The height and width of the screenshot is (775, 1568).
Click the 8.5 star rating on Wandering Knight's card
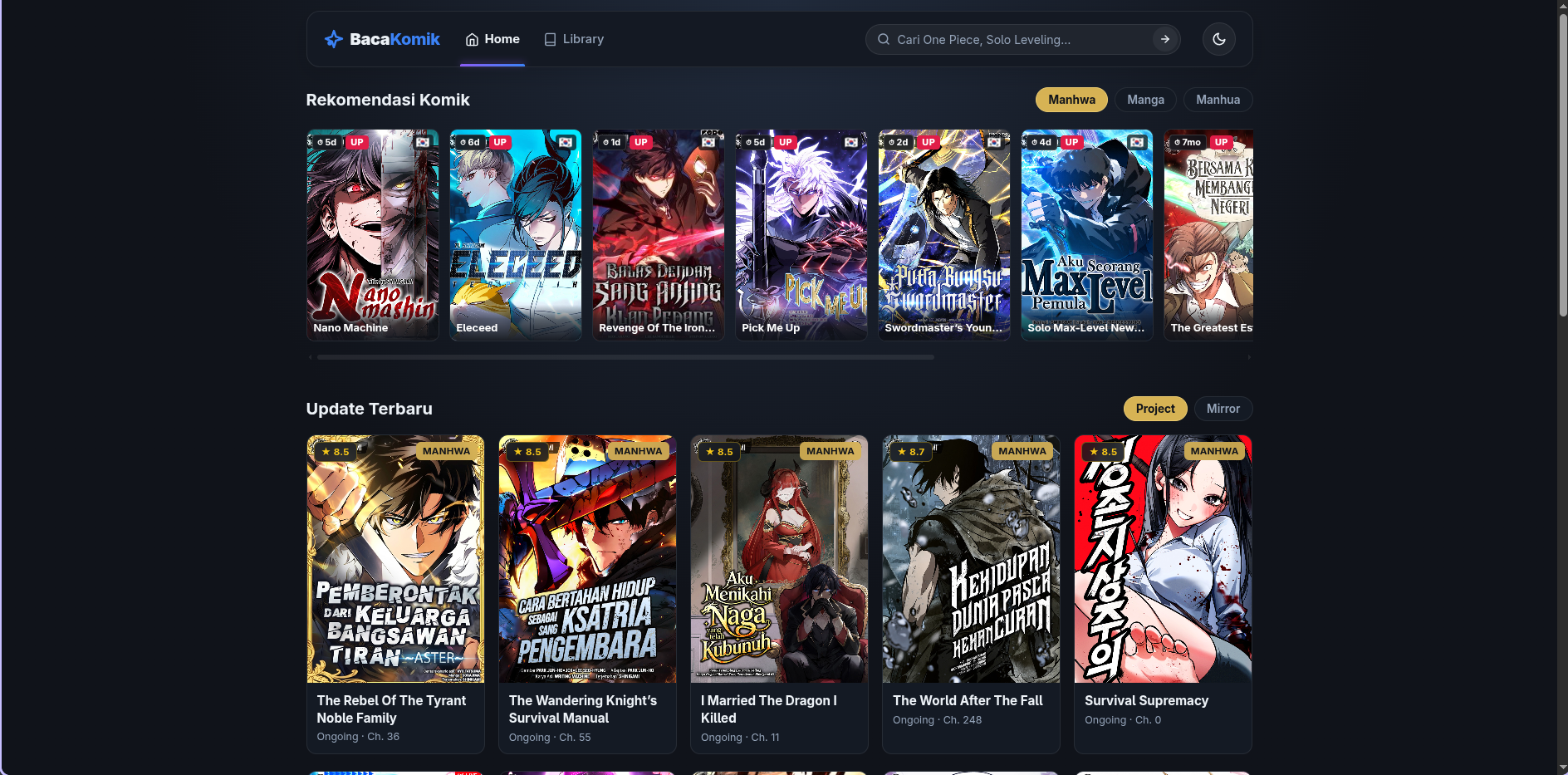[527, 452]
